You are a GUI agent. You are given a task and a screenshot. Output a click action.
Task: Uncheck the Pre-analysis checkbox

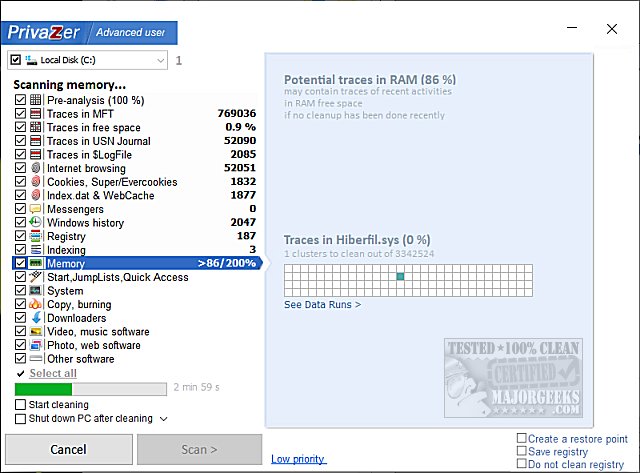click(x=20, y=100)
